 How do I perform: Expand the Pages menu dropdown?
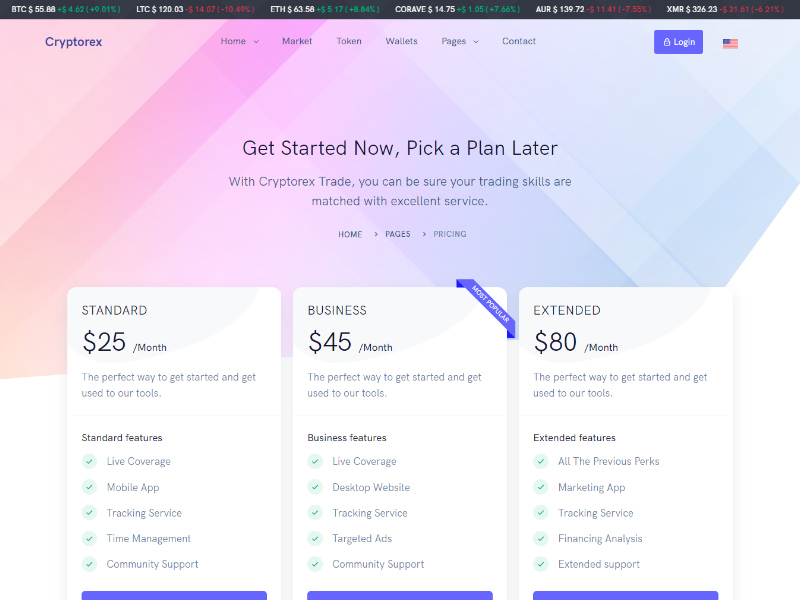click(x=460, y=41)
